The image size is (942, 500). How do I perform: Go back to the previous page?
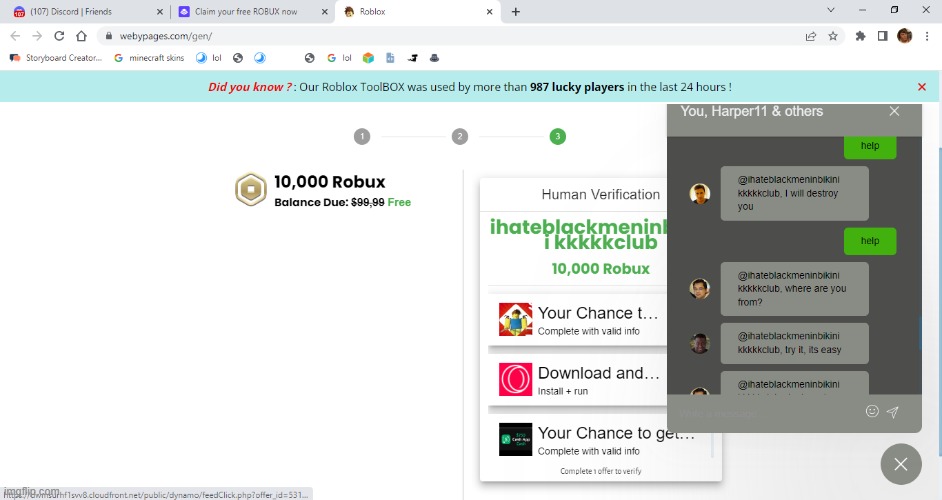[x=16, y=36]
